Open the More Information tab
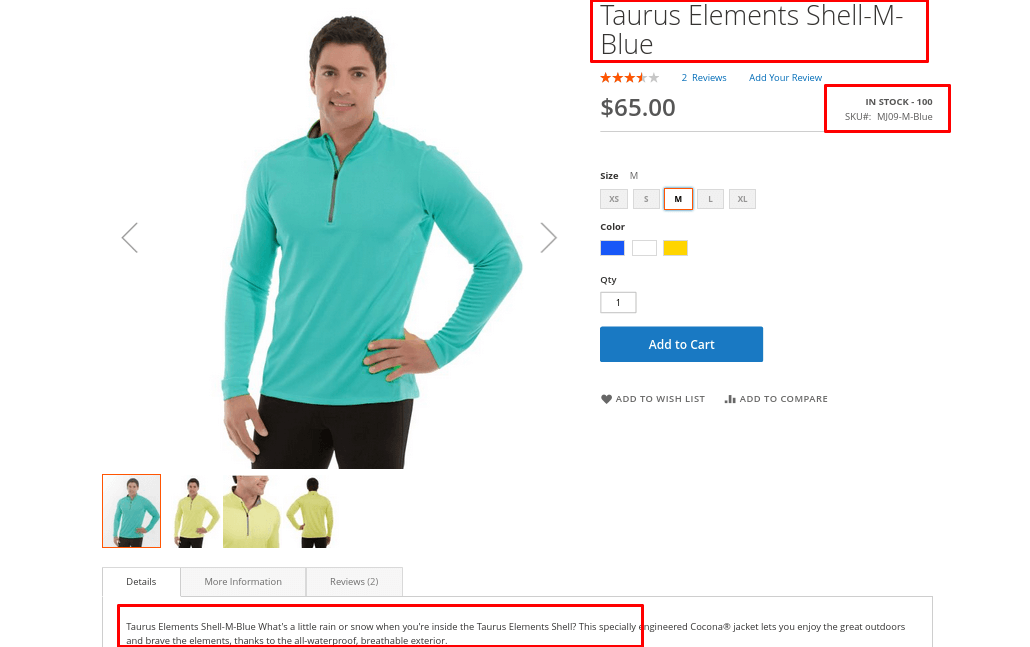Image resolution: width=1030 pixels, height=647 pixels. point(243,582)
